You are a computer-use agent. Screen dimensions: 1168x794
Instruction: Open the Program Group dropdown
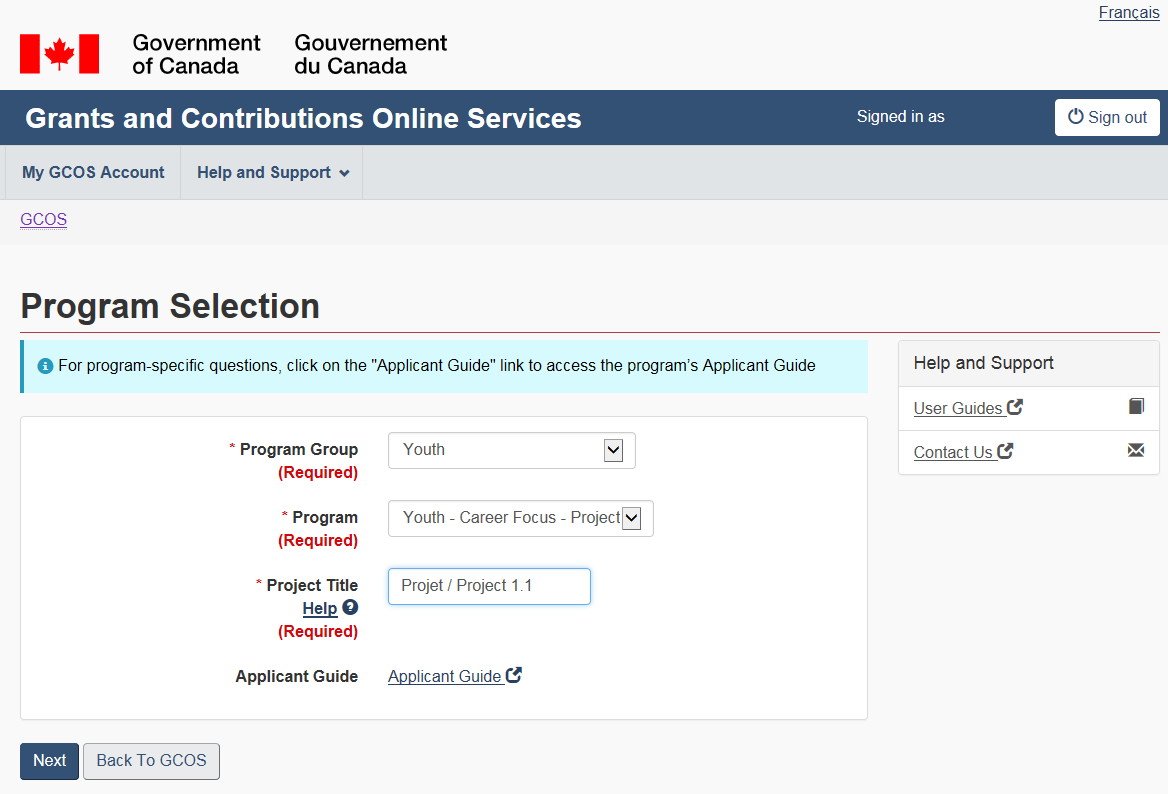[x=512, y=450]
